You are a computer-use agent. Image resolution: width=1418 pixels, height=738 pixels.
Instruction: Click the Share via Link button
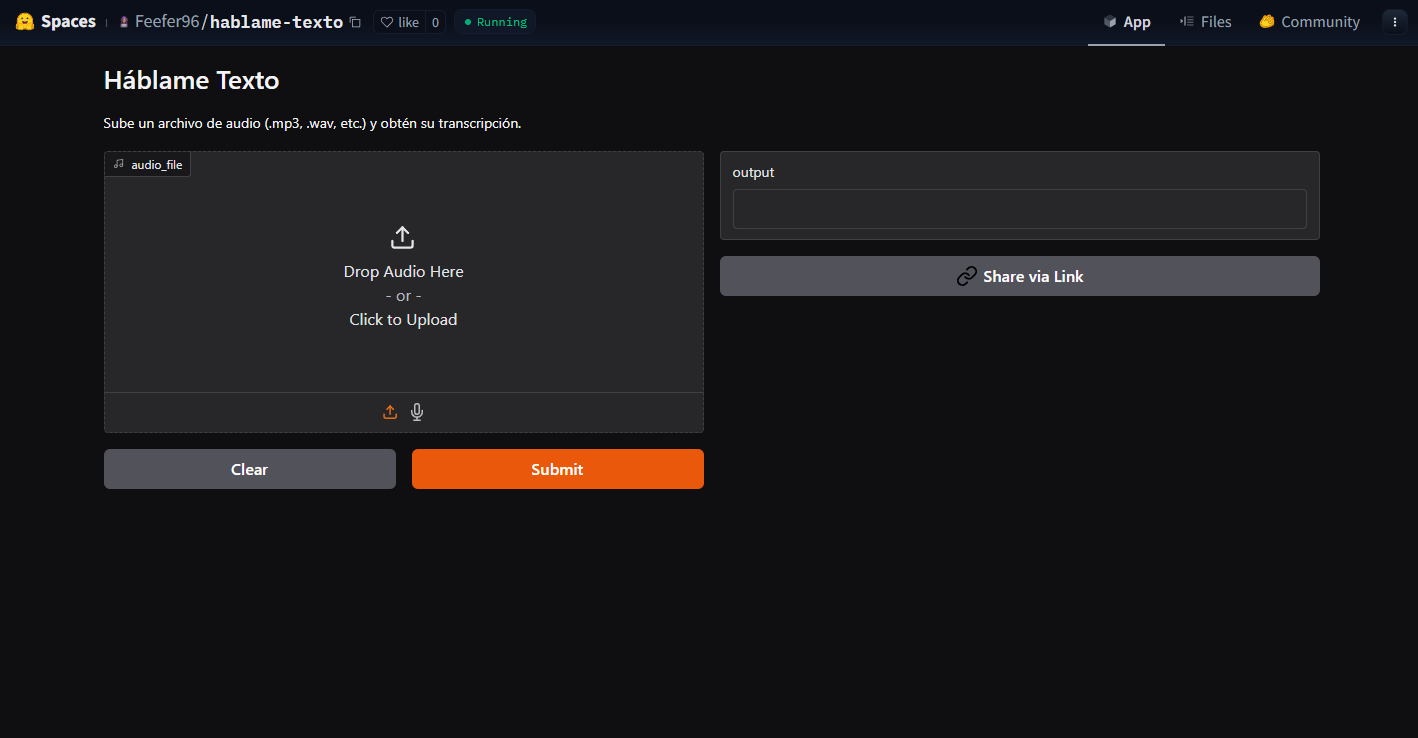click(x=1020, y=276)
